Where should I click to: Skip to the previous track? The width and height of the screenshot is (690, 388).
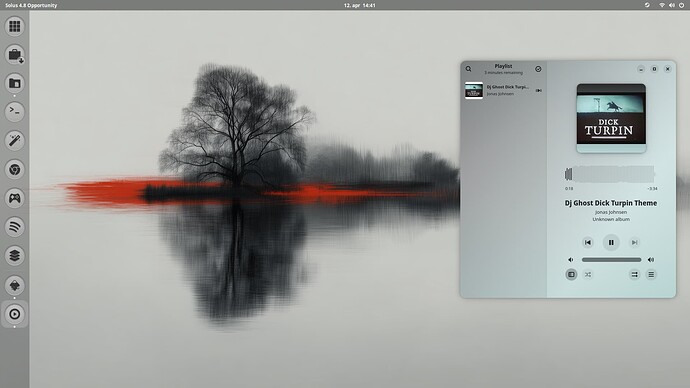pos(588,242)
